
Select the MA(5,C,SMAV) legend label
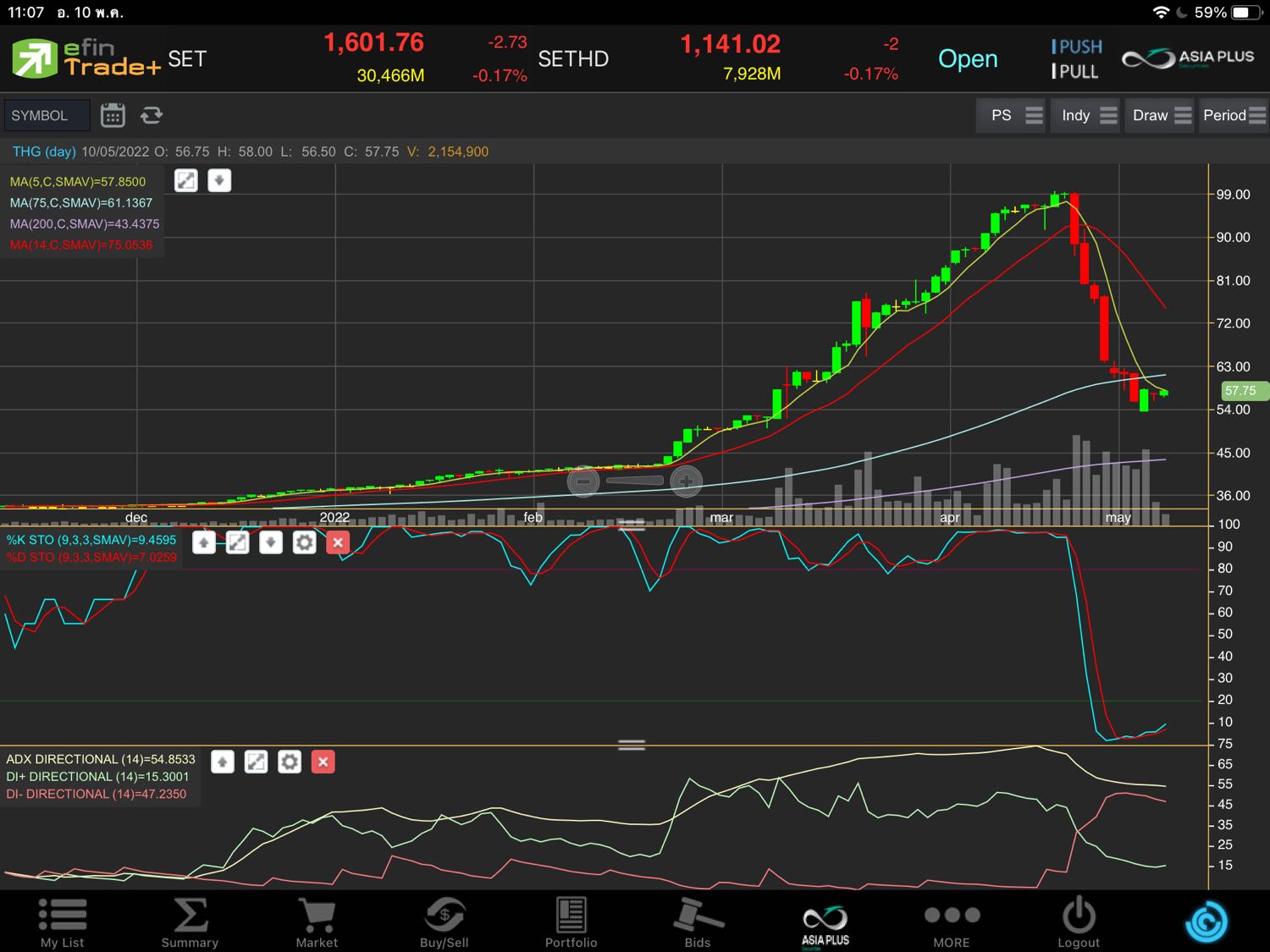click(78, 182)
